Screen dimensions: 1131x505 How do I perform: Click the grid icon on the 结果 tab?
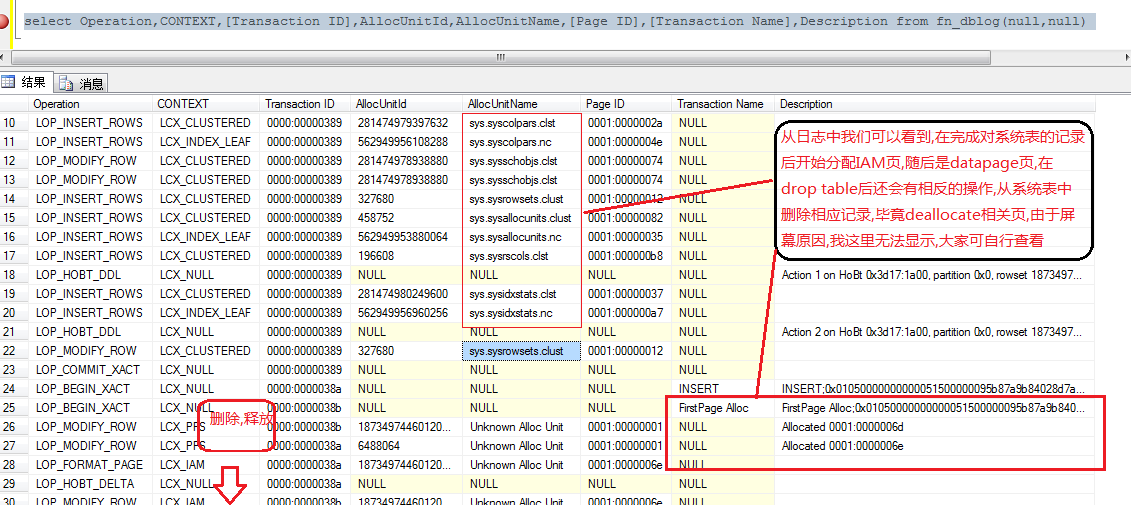click(x=9, y=82)
